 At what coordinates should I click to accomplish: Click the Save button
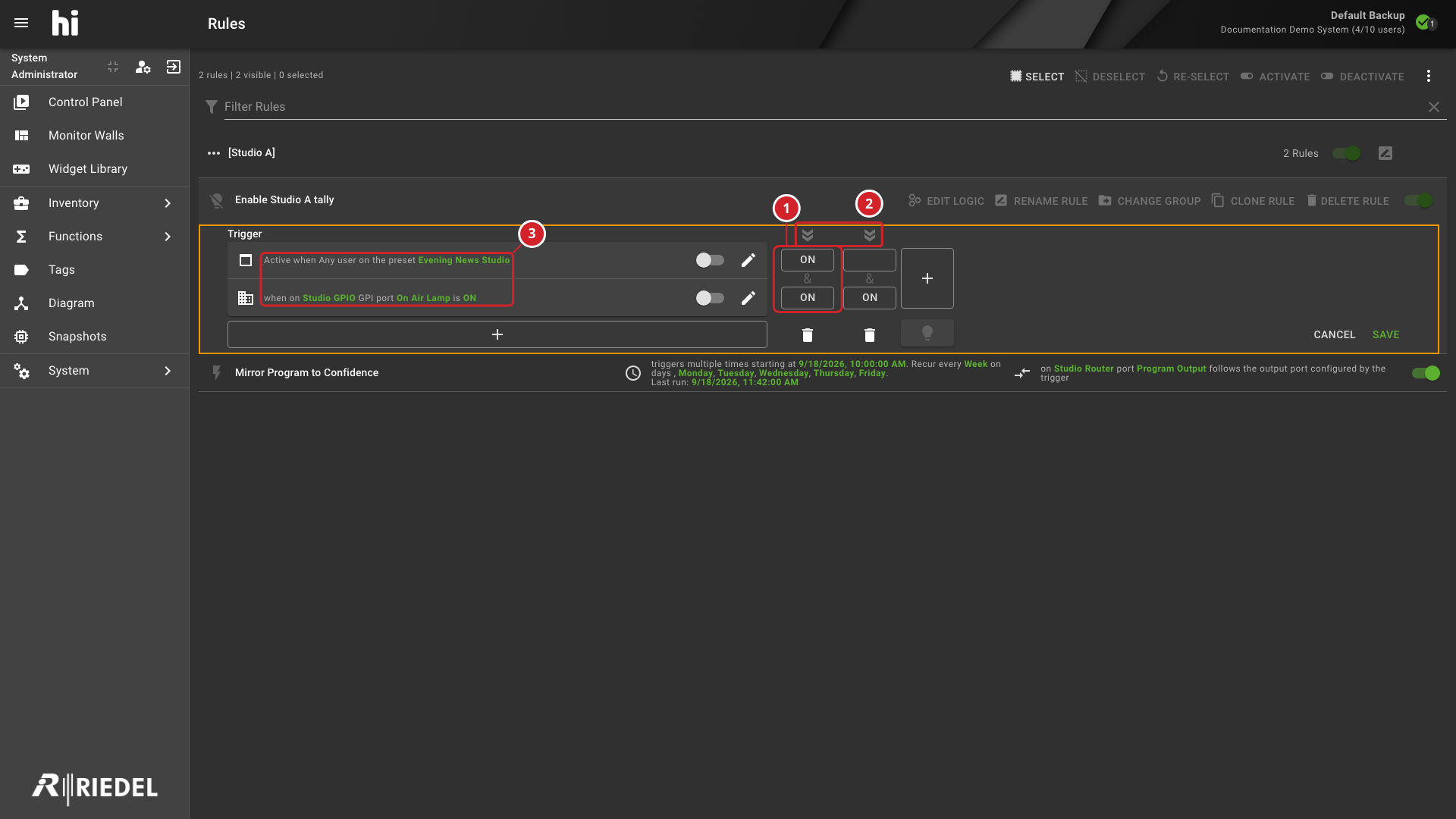pyautogui.click(x=1385, y=334)
